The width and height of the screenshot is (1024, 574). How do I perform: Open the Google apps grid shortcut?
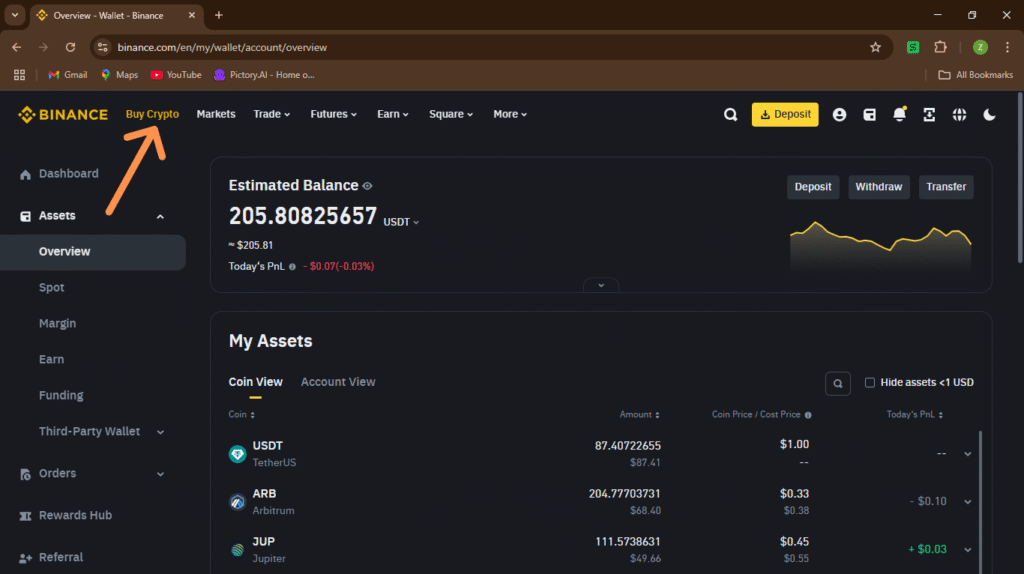coord(20,75)
